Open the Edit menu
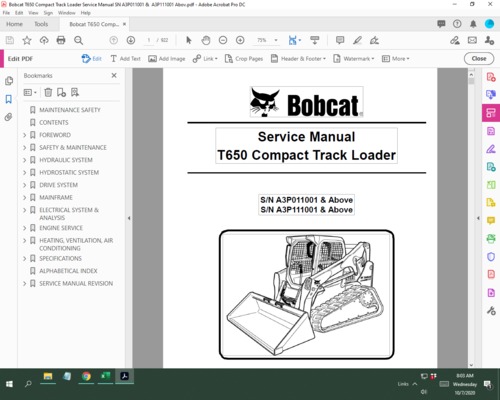The height and width of the screenshot is (400, 500). click(x=19, y=13)
